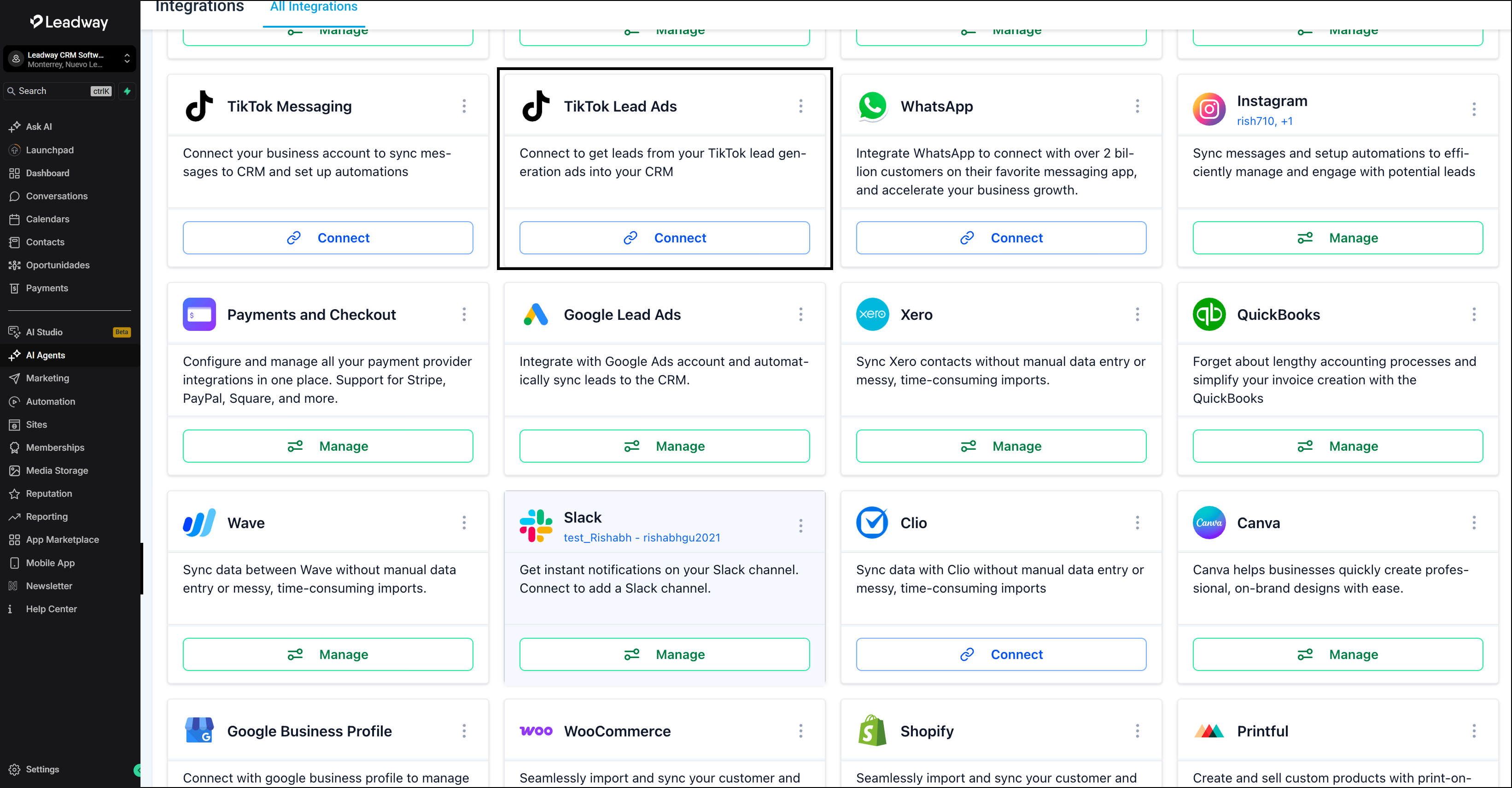Manage the QuickBooks integration
The height and width of the screenshot is (788, 1512).
click(1337, 446)
